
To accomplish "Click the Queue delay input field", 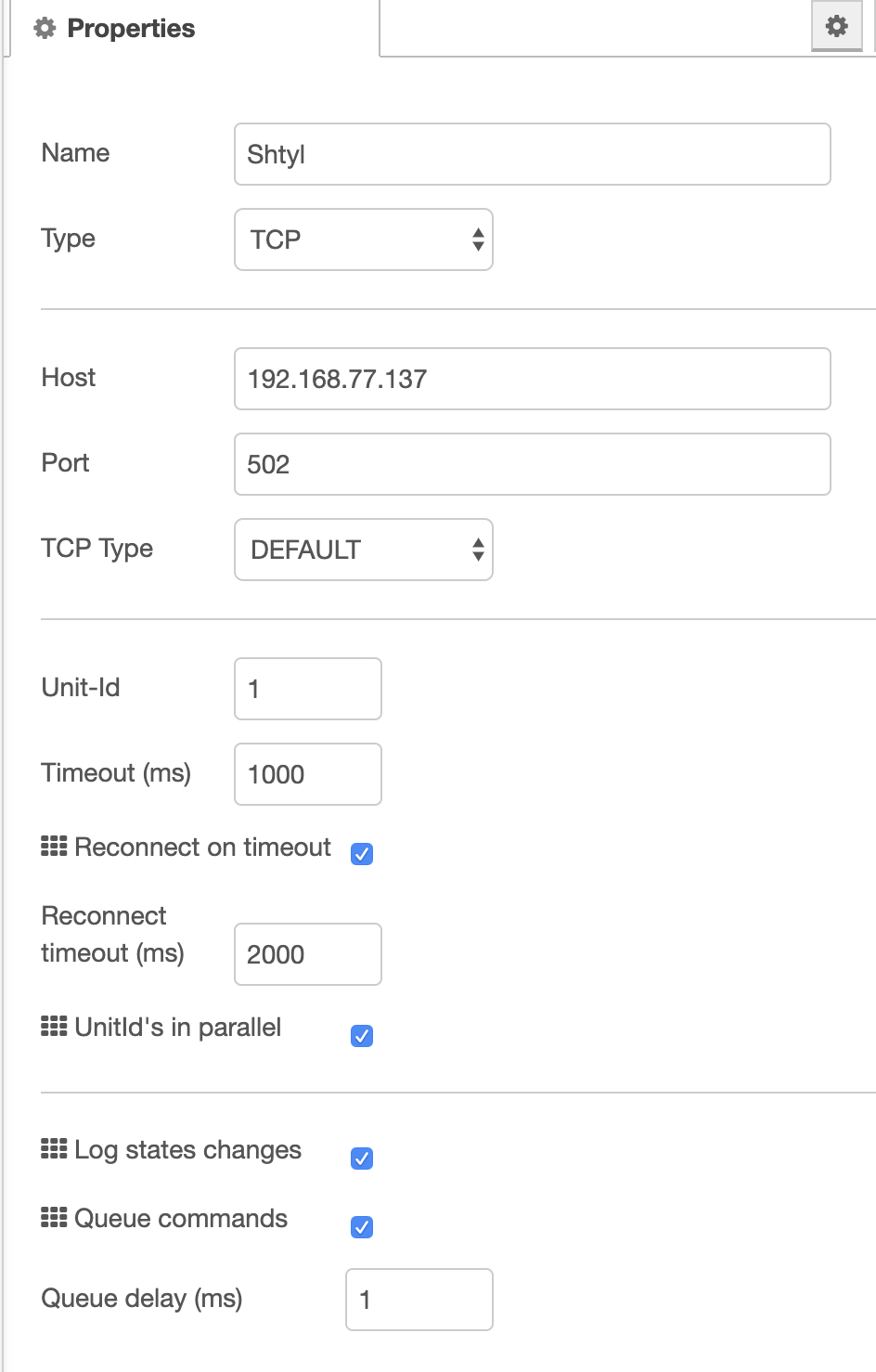I will [x=419, y=1300].
